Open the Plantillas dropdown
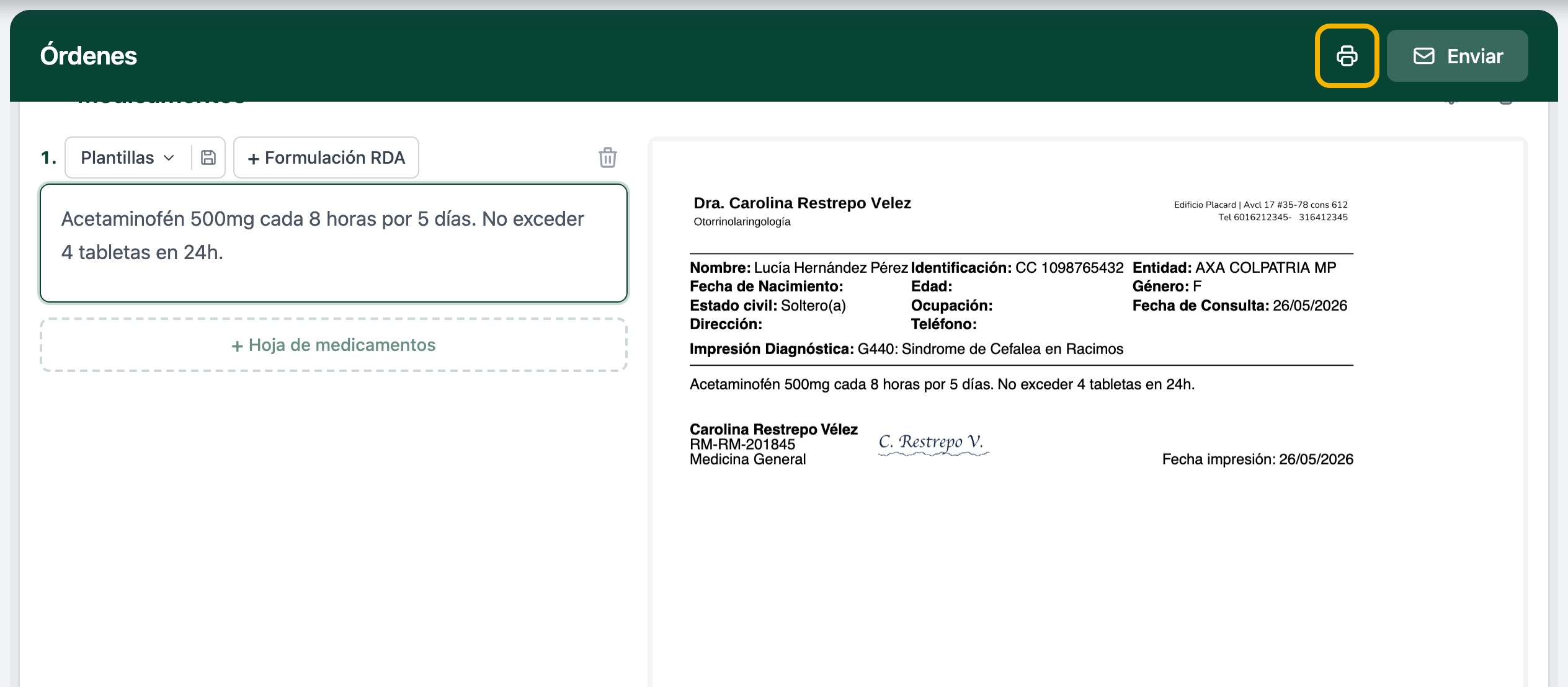The height and width of the screenshot is (687, 1568). [127, 157]
